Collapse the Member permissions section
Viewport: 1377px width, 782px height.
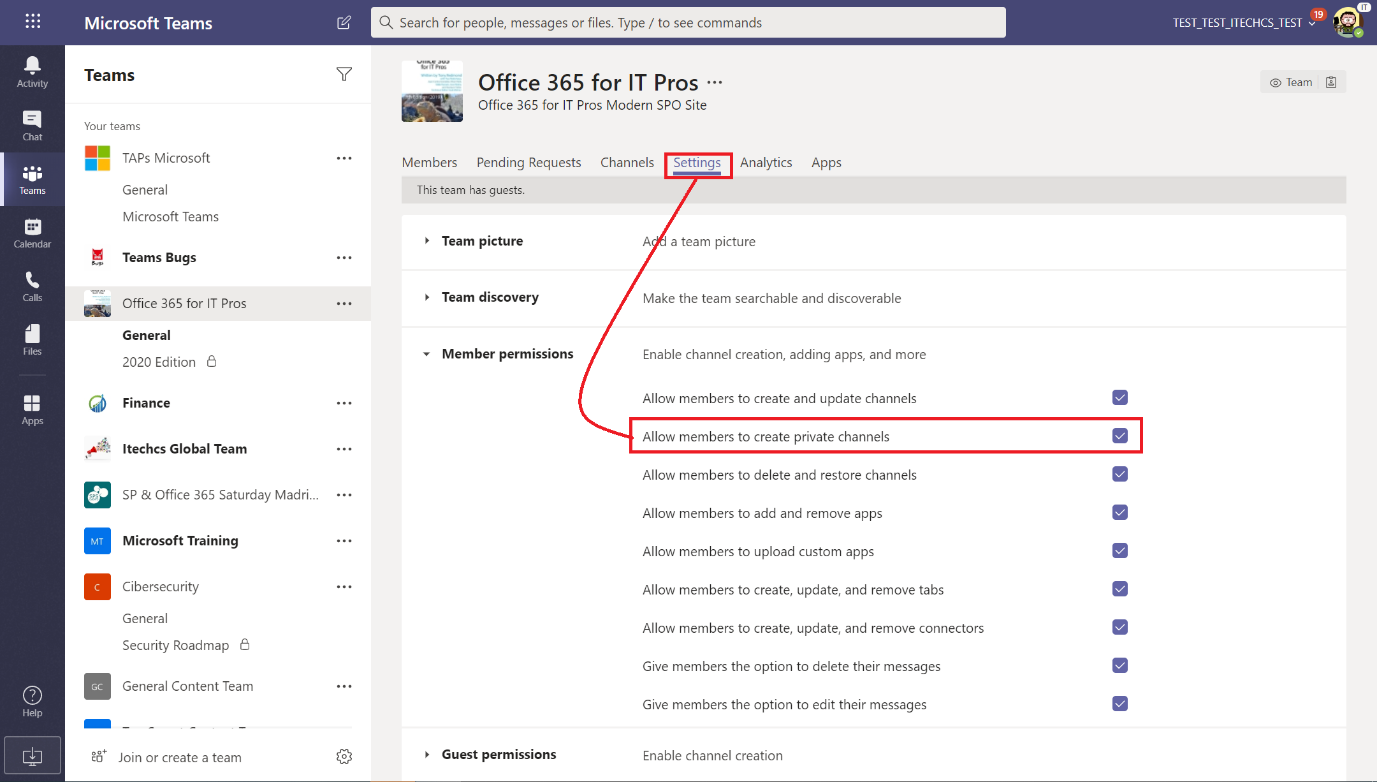(508, 353)
